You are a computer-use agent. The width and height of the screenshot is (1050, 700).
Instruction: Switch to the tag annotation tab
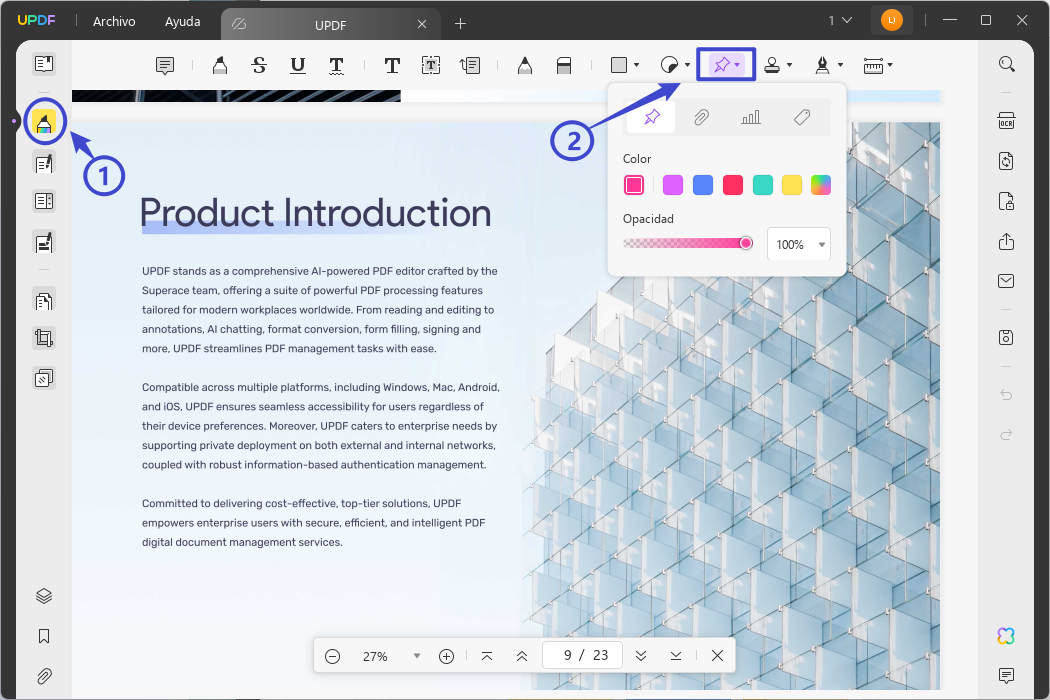click(801, 116)
